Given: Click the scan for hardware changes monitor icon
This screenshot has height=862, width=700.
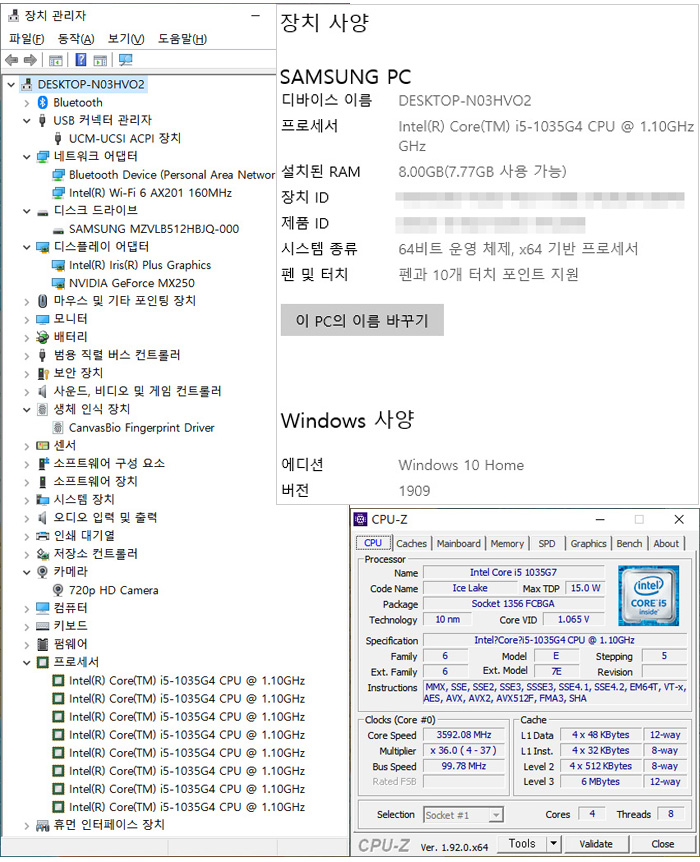Looking at the screenshot, I should 125,60.
